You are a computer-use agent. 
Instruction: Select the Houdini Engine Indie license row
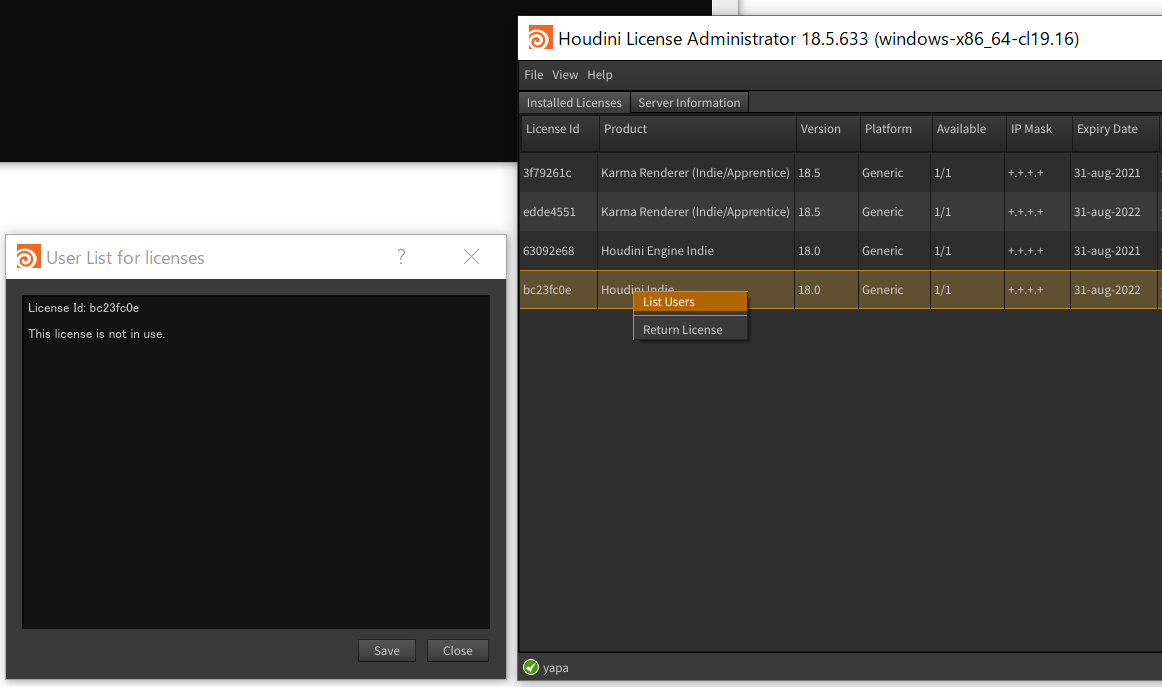coord(840,250)
